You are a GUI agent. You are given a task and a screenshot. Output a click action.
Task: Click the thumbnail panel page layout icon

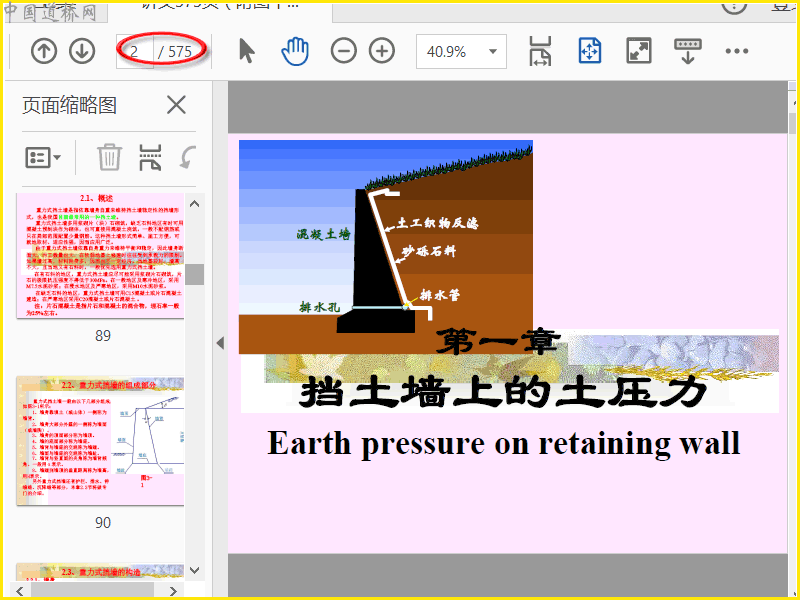tap(150, 157)
